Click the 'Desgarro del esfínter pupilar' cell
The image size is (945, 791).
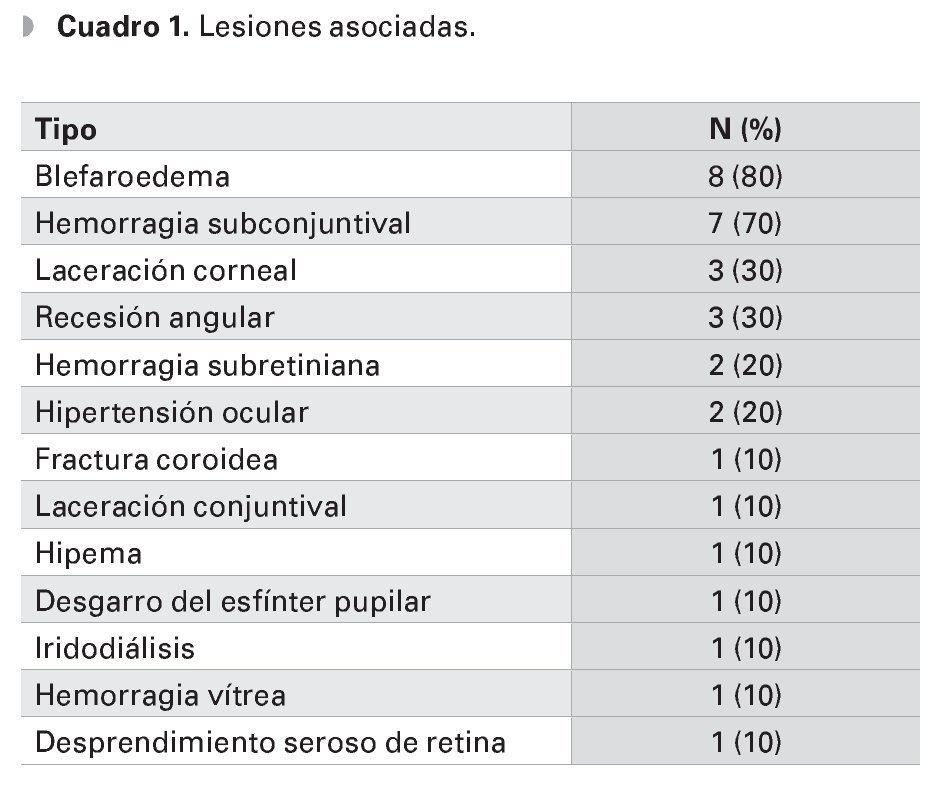pos(232,602)
